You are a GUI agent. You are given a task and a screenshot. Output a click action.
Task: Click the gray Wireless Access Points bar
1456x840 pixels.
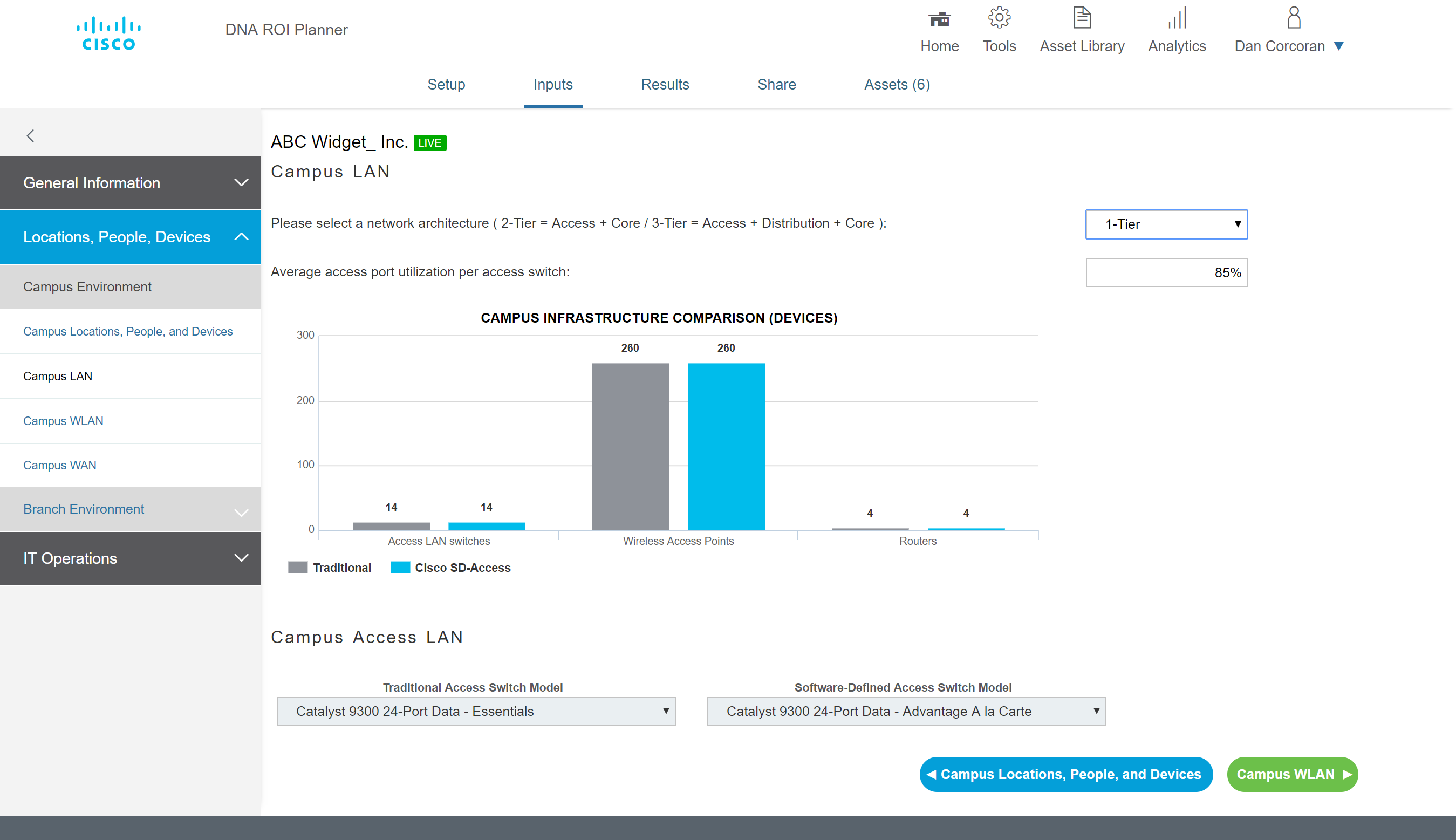point(630,447)
